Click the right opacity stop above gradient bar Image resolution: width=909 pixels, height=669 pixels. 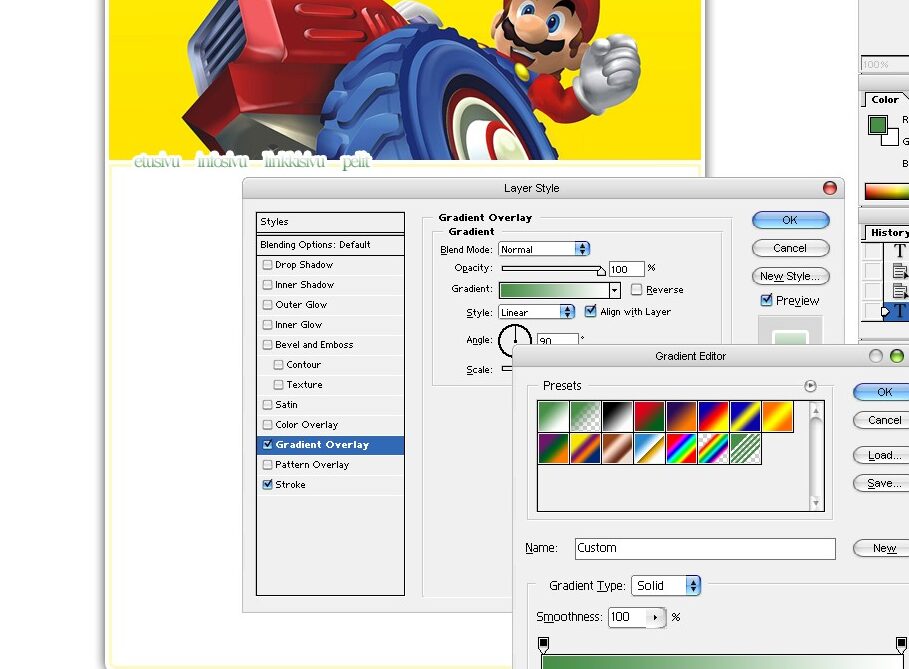coord(901,644)
